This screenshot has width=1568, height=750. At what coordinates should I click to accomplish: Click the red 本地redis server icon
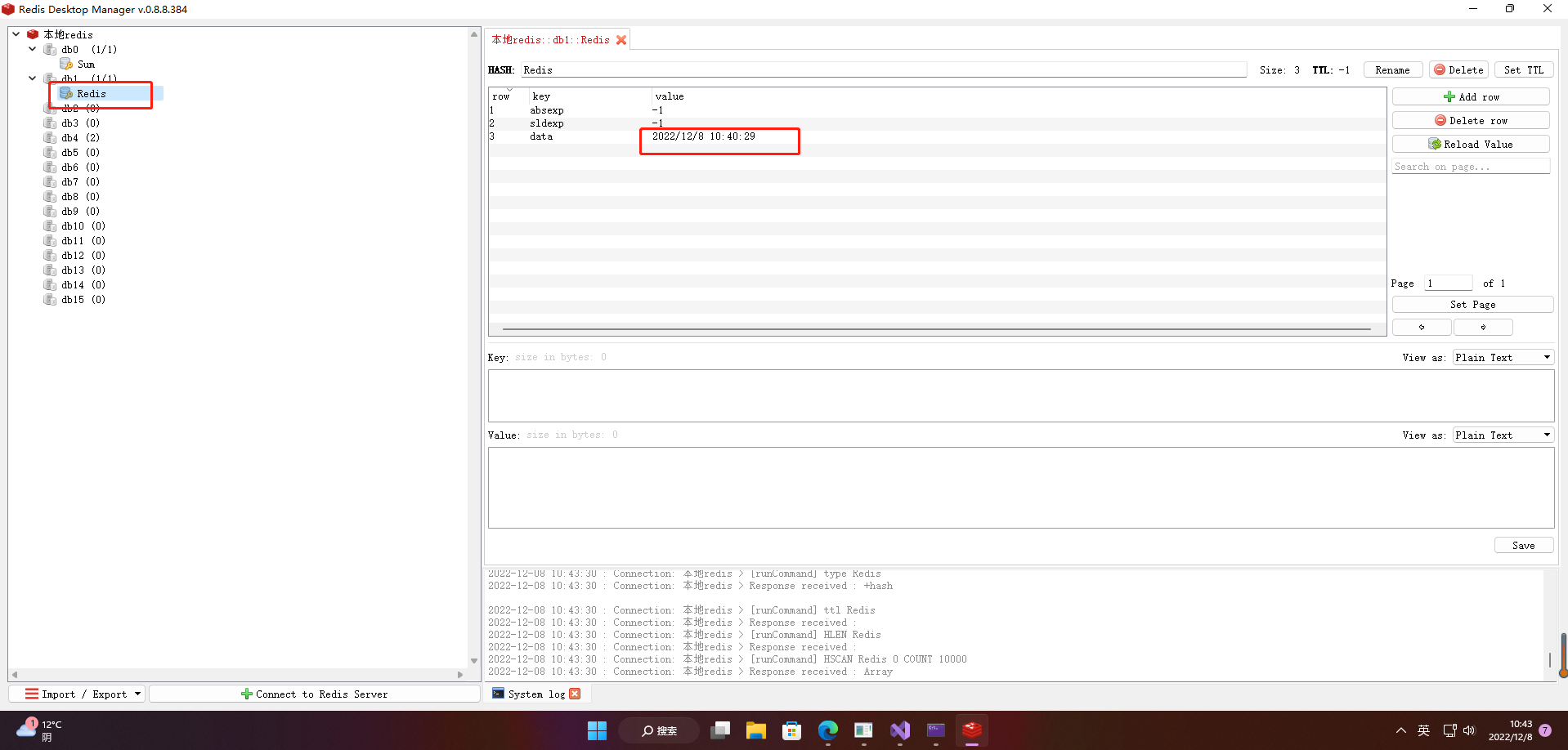point(33,34)
